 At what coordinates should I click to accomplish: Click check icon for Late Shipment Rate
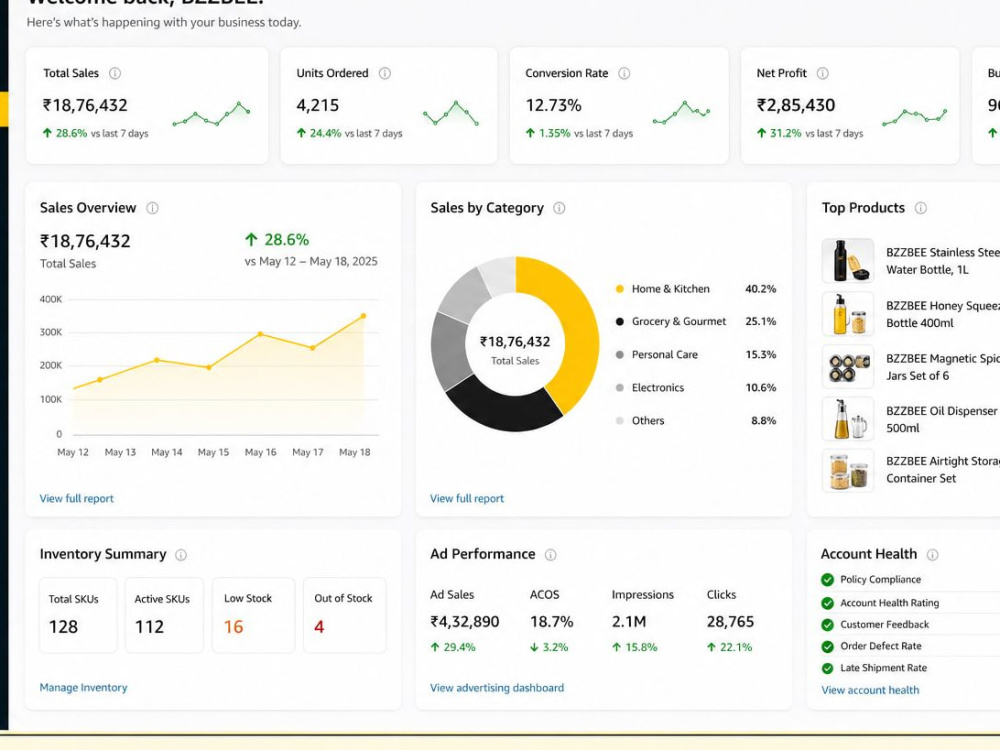click(828, 668)
